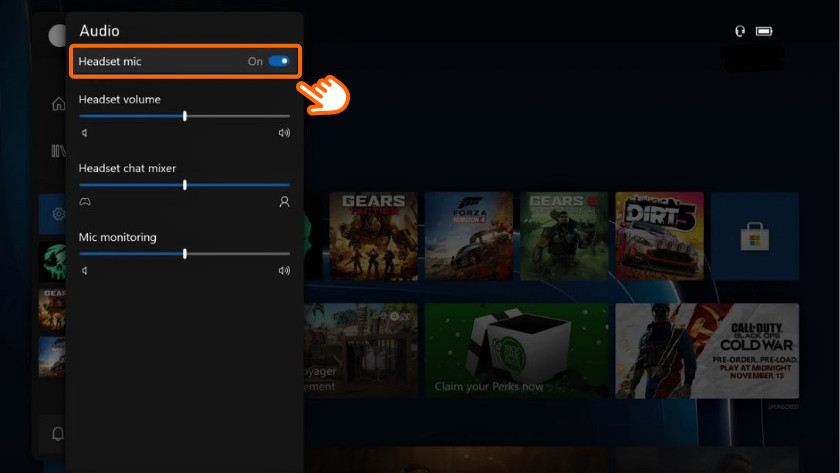
Task: Toggle the Headset mic switch off
Action: (x=279, y=61)
